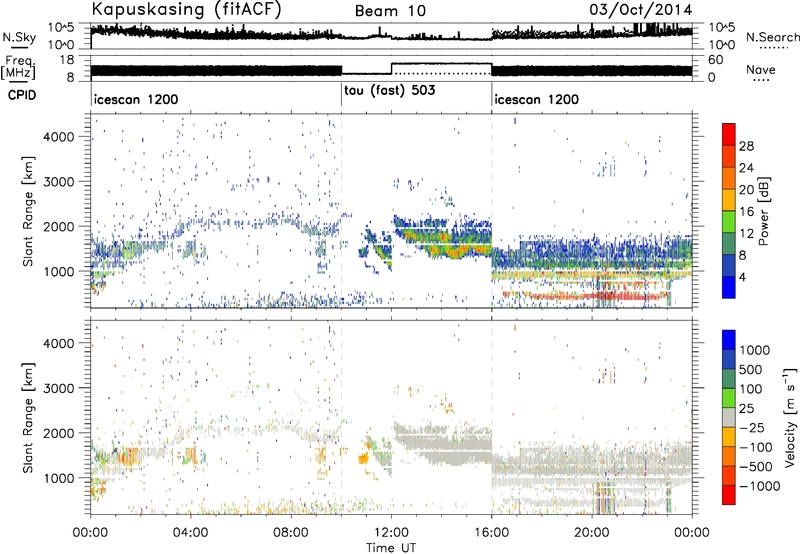Image resolution: width=800 pixels, height=554 pixels.
Task: Click the "Slant Range [km]" label of velocity panel
Action: tap(28, 418)
